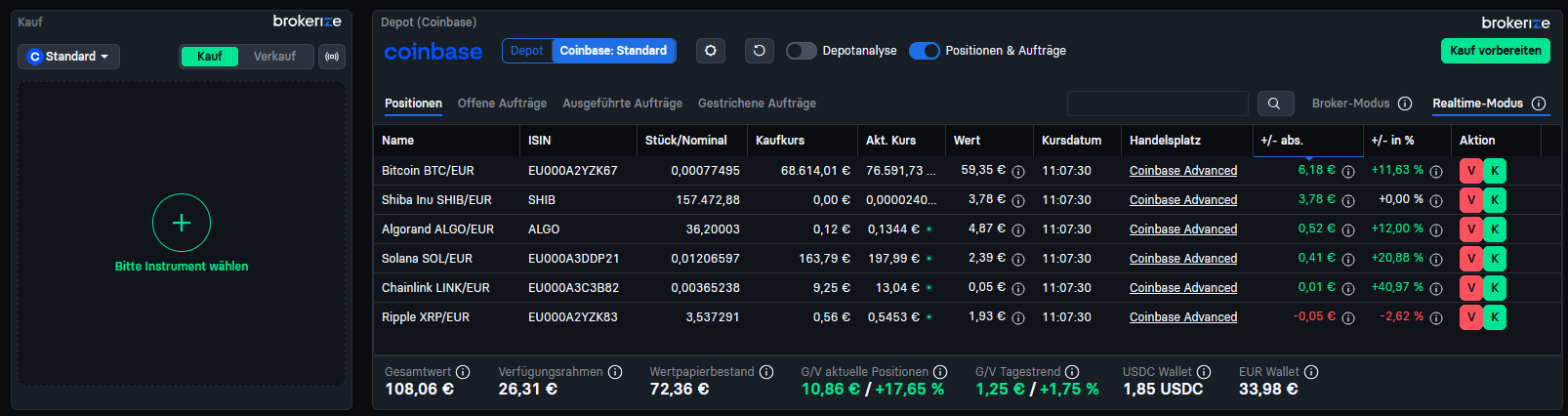The height and width of the screenshot is (416, 1568).
Task: Open Coinbase Advanced link in Algorand row
Action: tap(1183, 229)
